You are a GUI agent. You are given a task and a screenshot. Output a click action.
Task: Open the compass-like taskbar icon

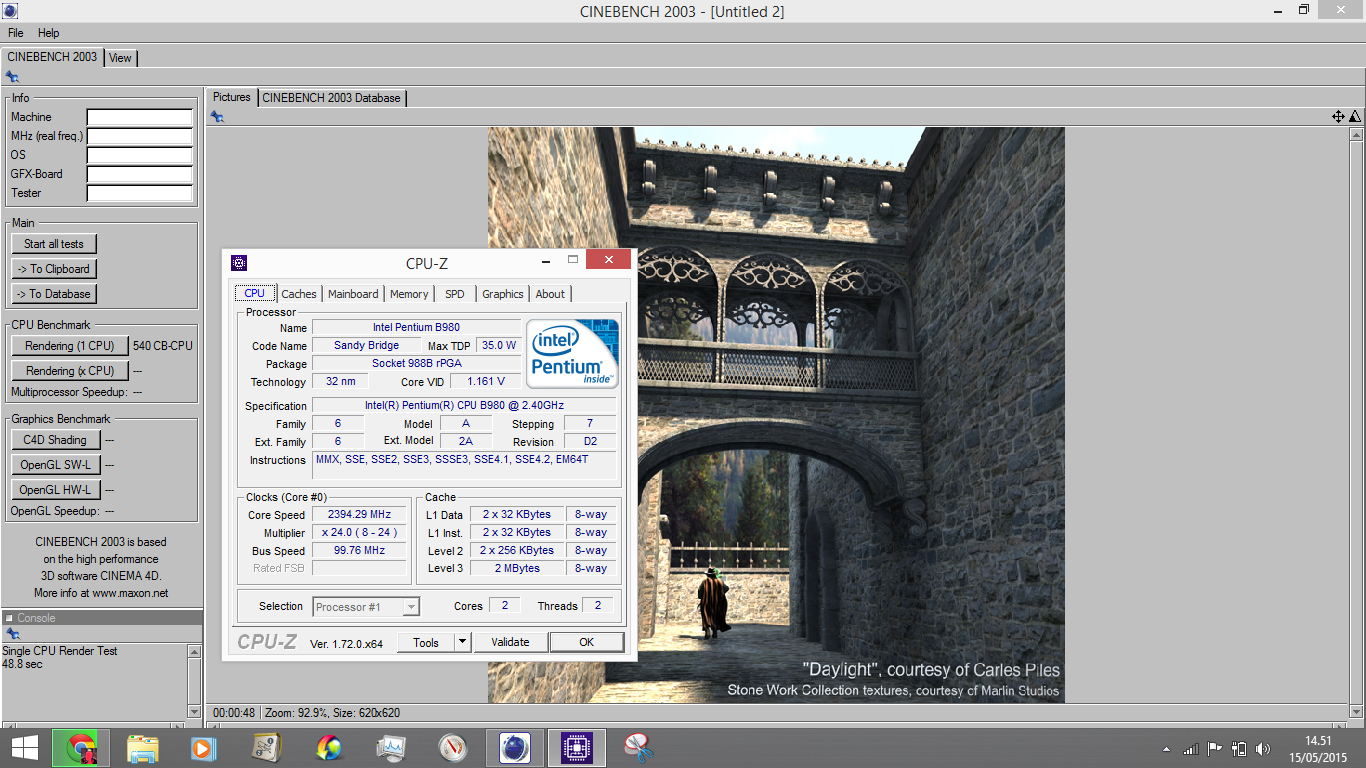click(453, 747)
